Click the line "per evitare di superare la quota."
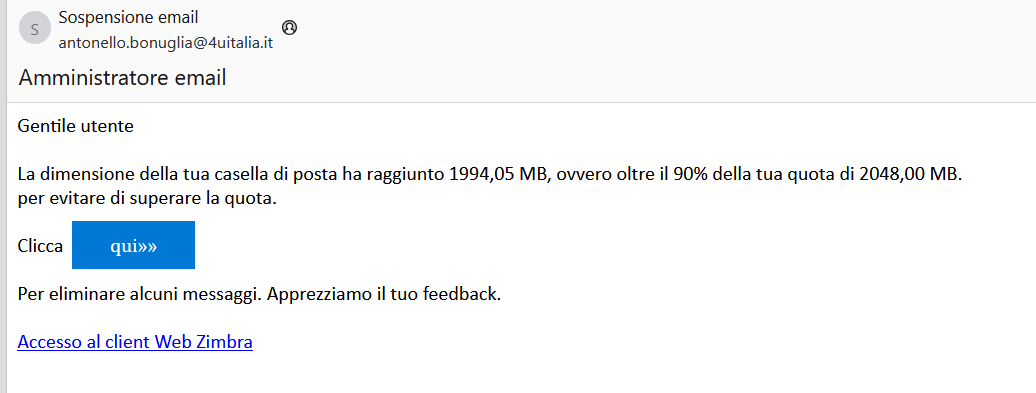The image size is (1036, 393). [x=147, y=199]
